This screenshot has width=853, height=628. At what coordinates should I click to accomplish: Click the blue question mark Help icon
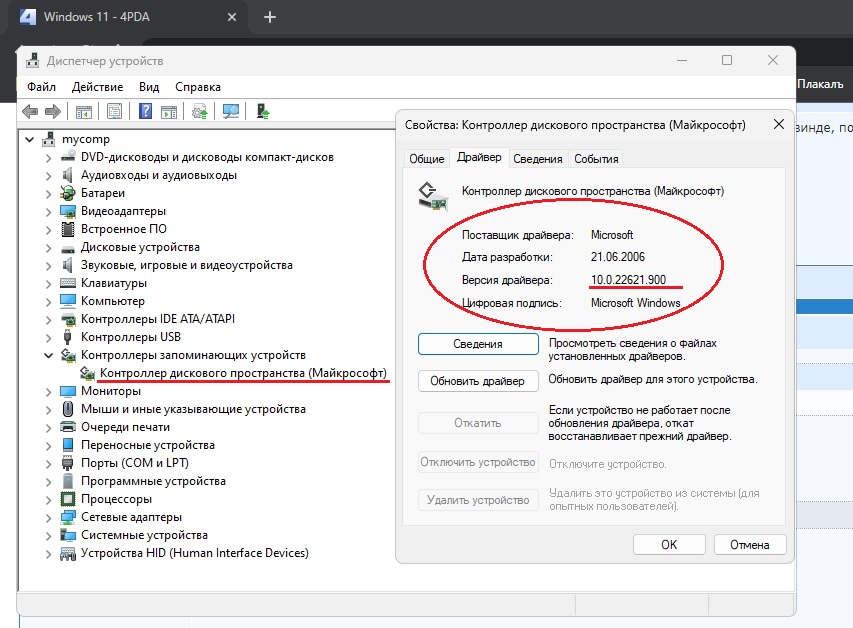tap(146, 112)
